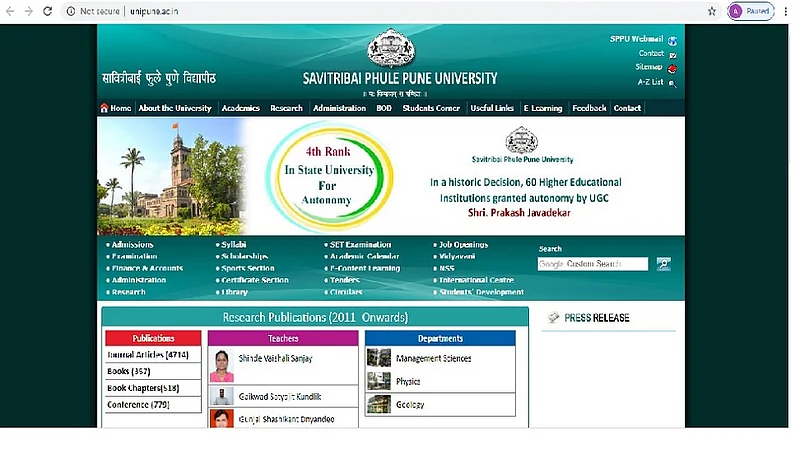Open the SET Examination link
This screenshot has height=450, width=800.
[x=360, y=245]
